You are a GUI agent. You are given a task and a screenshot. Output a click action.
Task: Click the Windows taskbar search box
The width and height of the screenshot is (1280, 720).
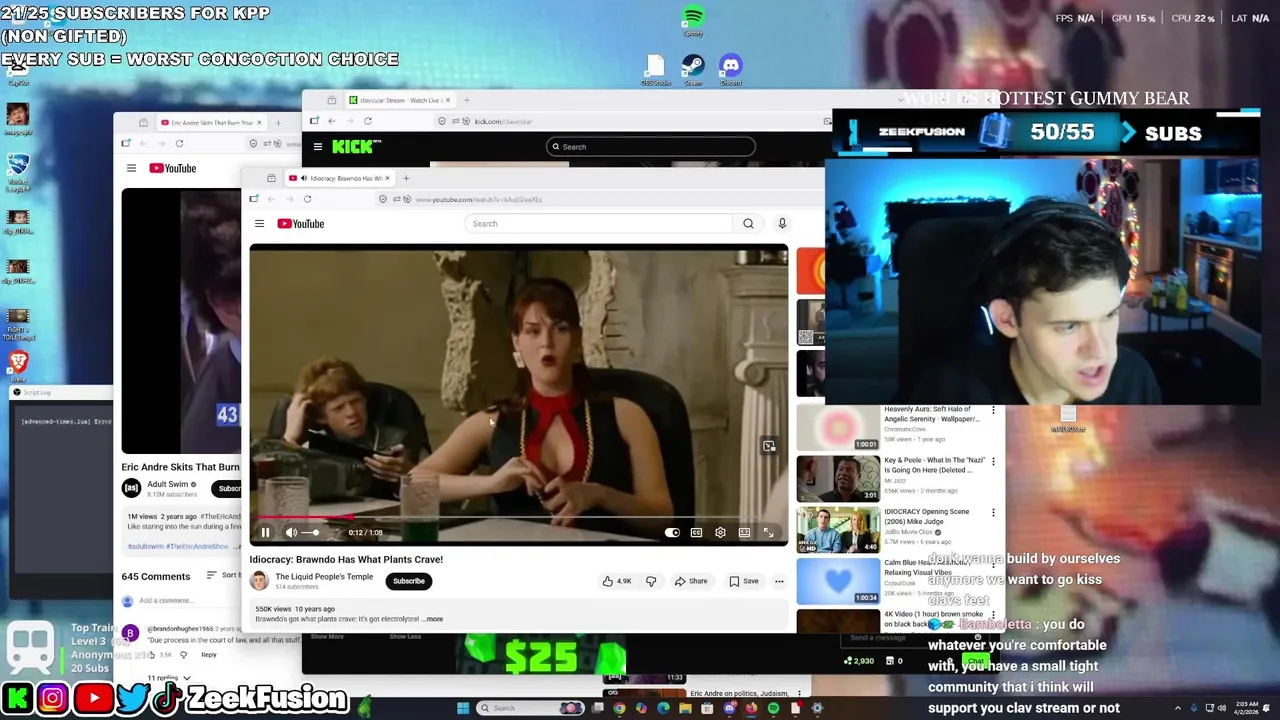531,708
